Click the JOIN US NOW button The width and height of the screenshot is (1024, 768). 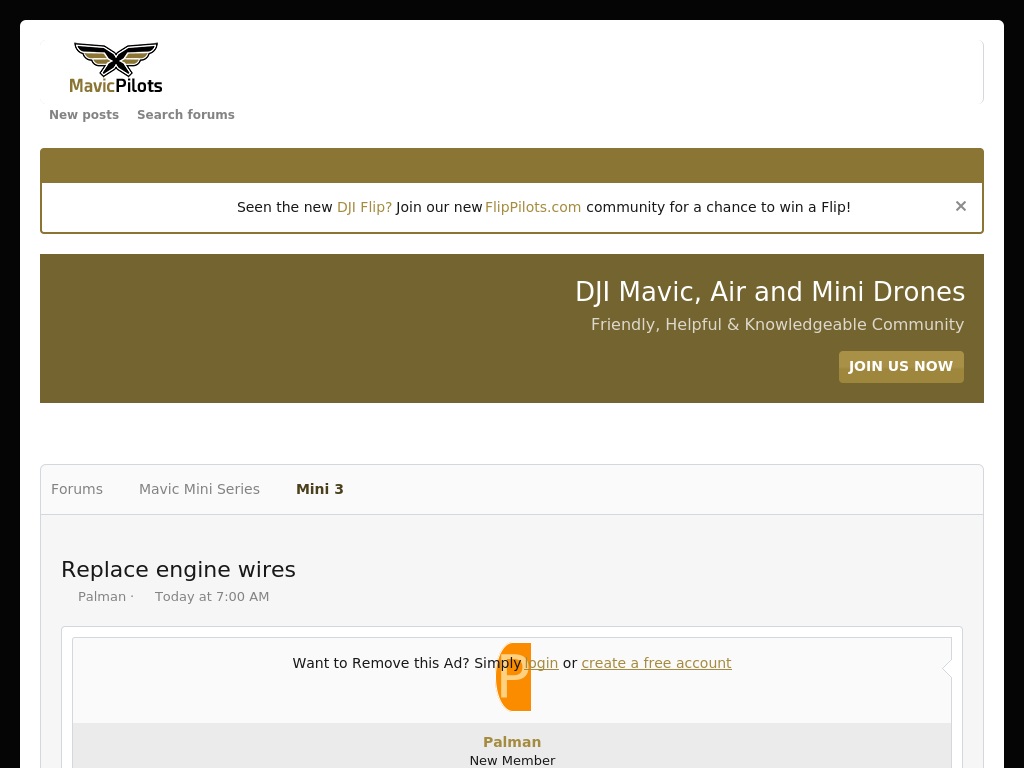pyautogui.click(x=901, y=366)
